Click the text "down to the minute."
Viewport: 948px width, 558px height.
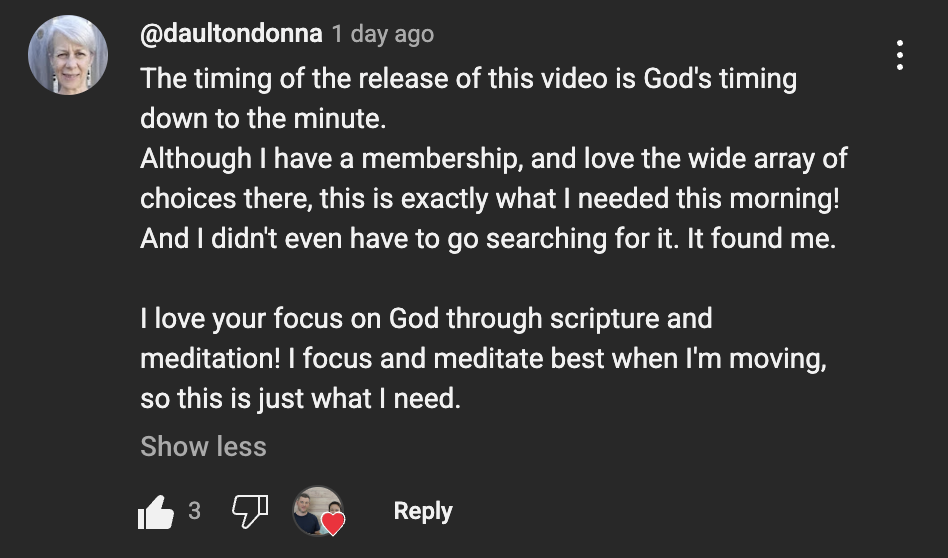click(262, 118)
